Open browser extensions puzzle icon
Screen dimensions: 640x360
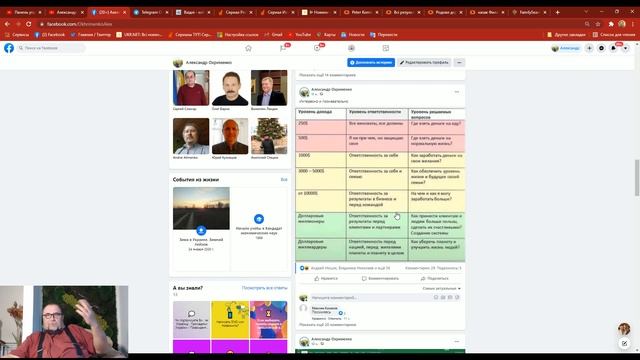(x=611, y=24)
